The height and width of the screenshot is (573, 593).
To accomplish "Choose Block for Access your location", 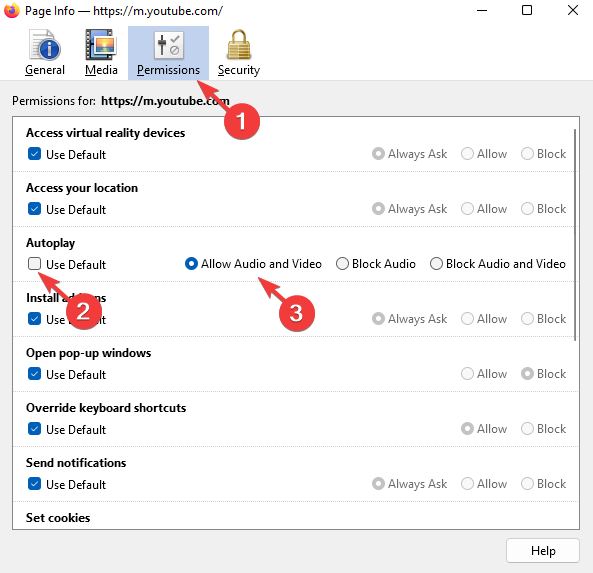I will 528,208.
